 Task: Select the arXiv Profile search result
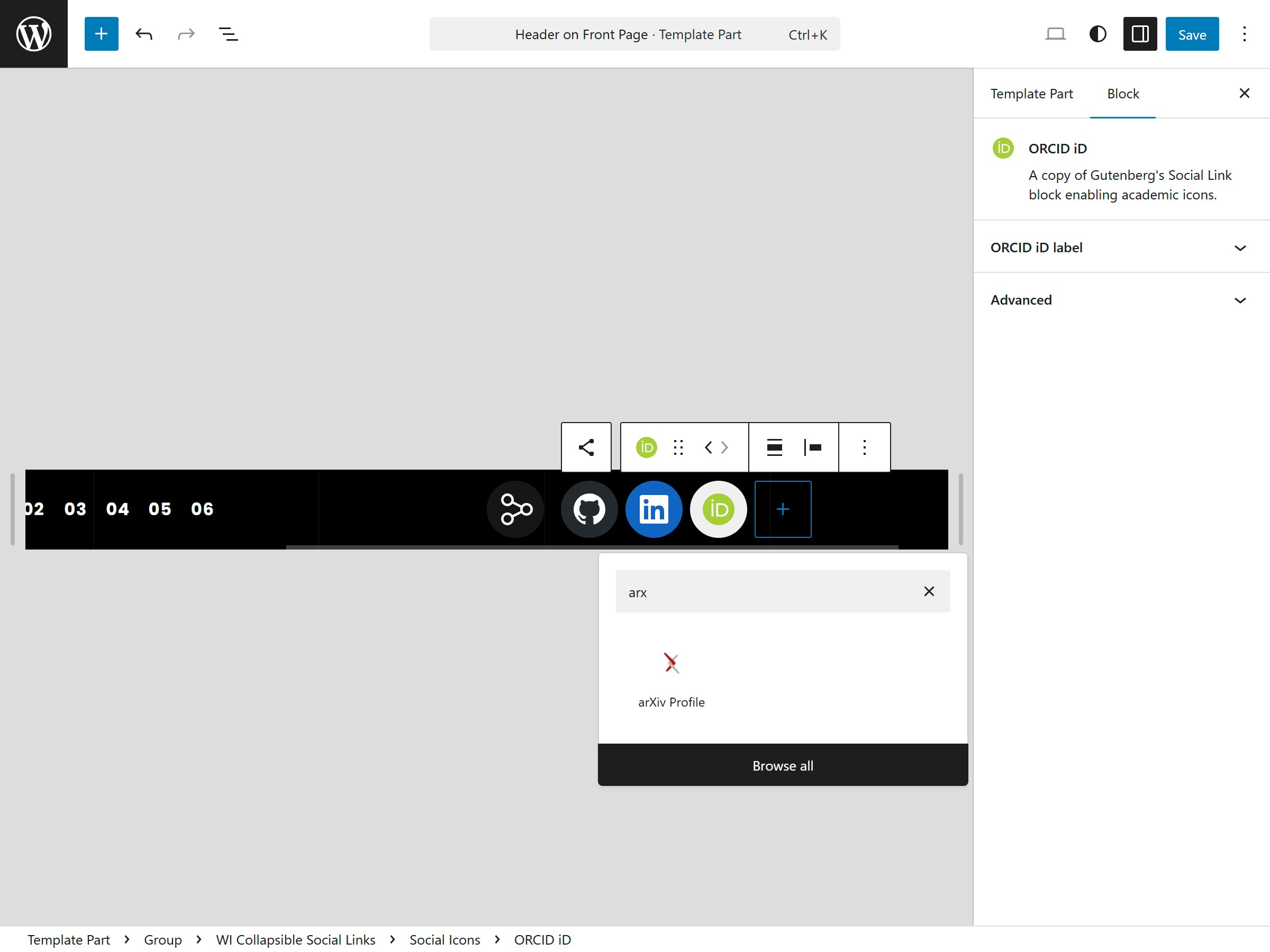[670, 680]
